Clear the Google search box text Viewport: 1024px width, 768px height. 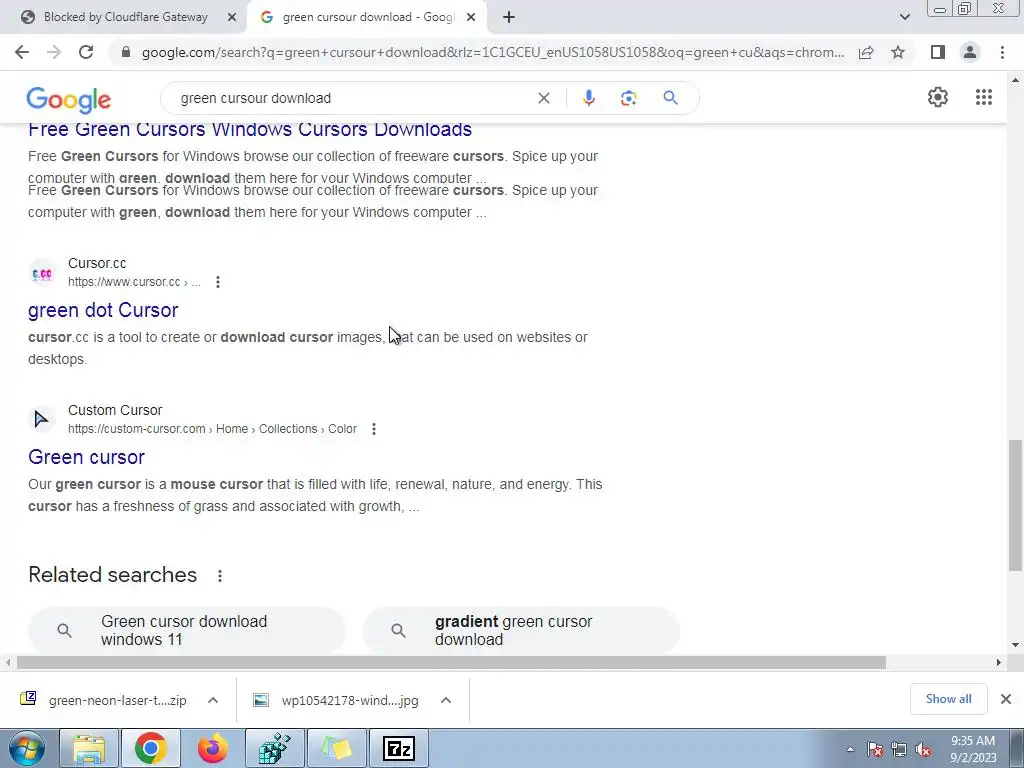click(x=543, y=98)
